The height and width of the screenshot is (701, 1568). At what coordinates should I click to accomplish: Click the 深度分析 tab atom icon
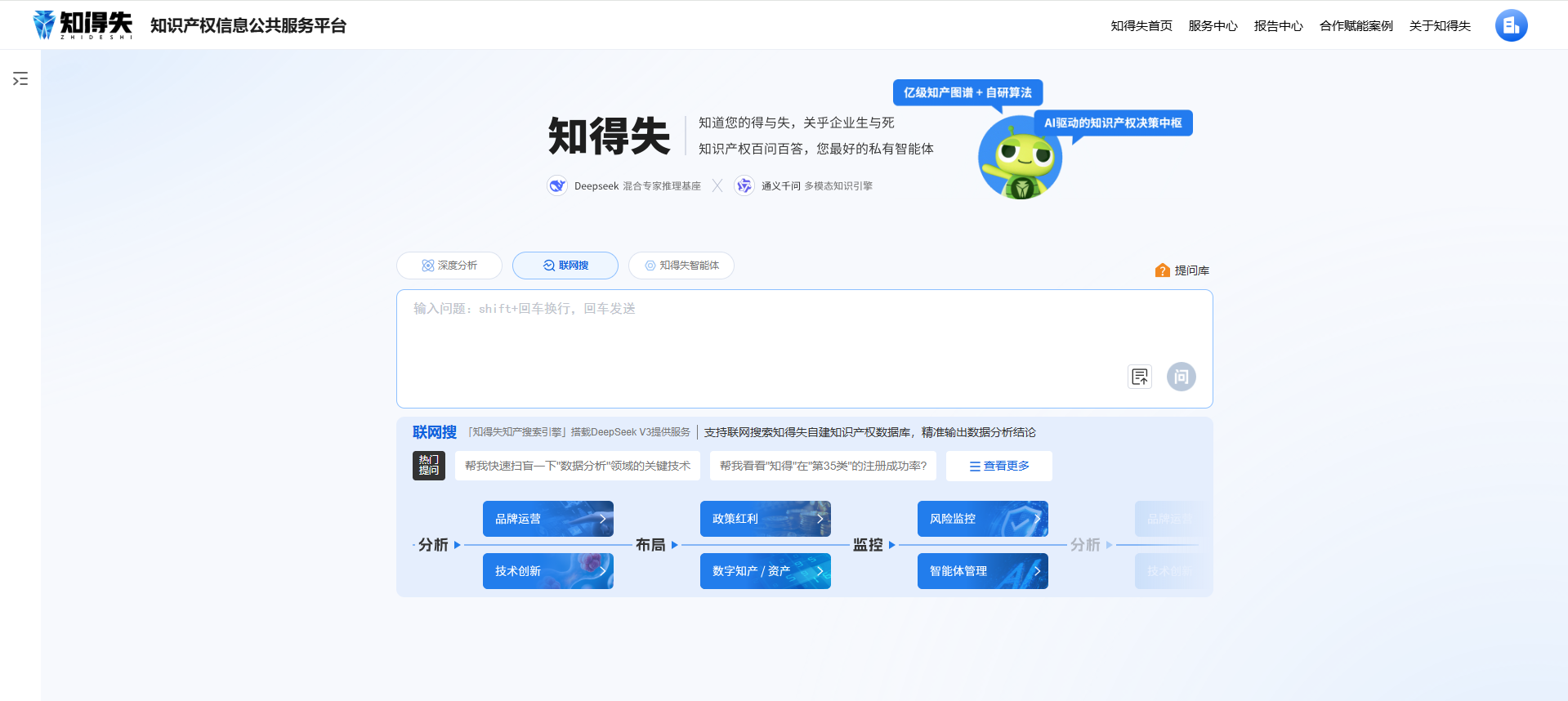pos(427,266)
